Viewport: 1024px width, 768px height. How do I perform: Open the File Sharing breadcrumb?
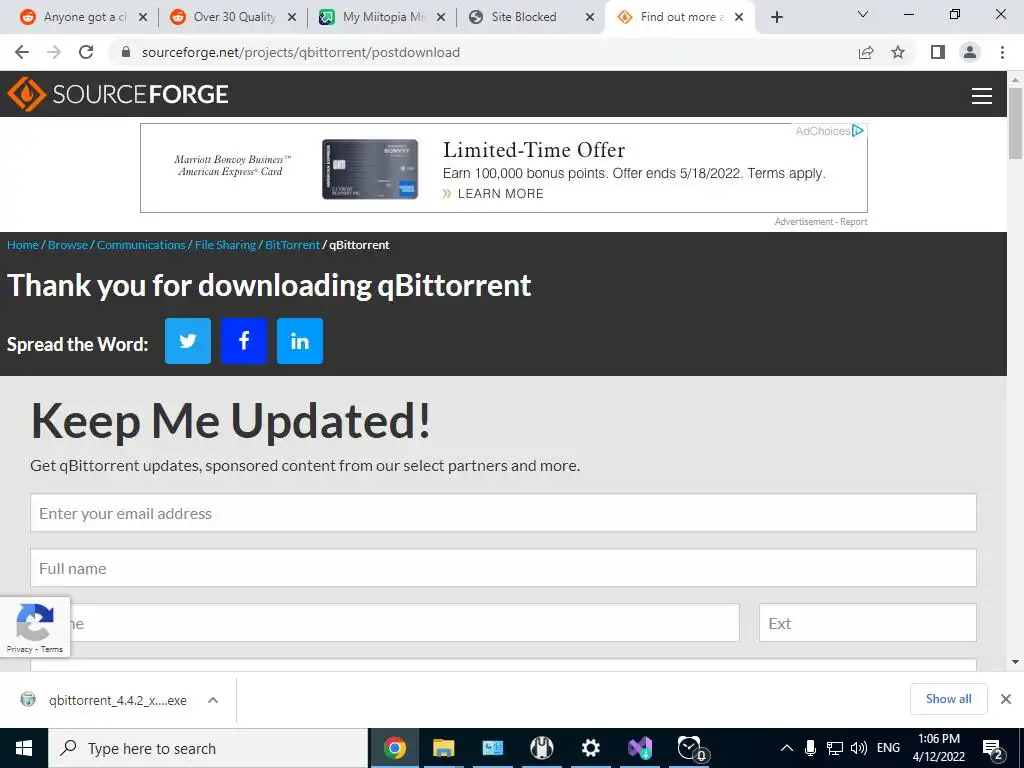coord(225,245)
